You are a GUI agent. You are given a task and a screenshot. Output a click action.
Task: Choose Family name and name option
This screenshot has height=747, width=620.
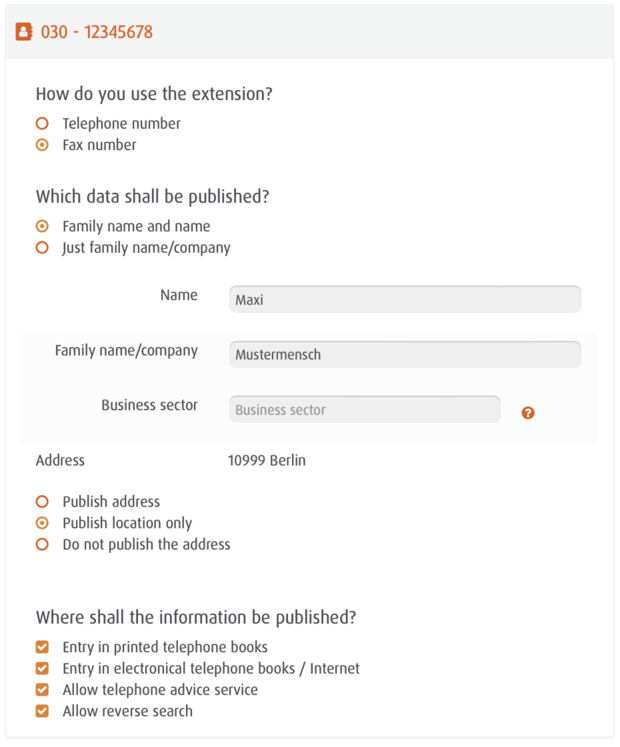point(42,226)
